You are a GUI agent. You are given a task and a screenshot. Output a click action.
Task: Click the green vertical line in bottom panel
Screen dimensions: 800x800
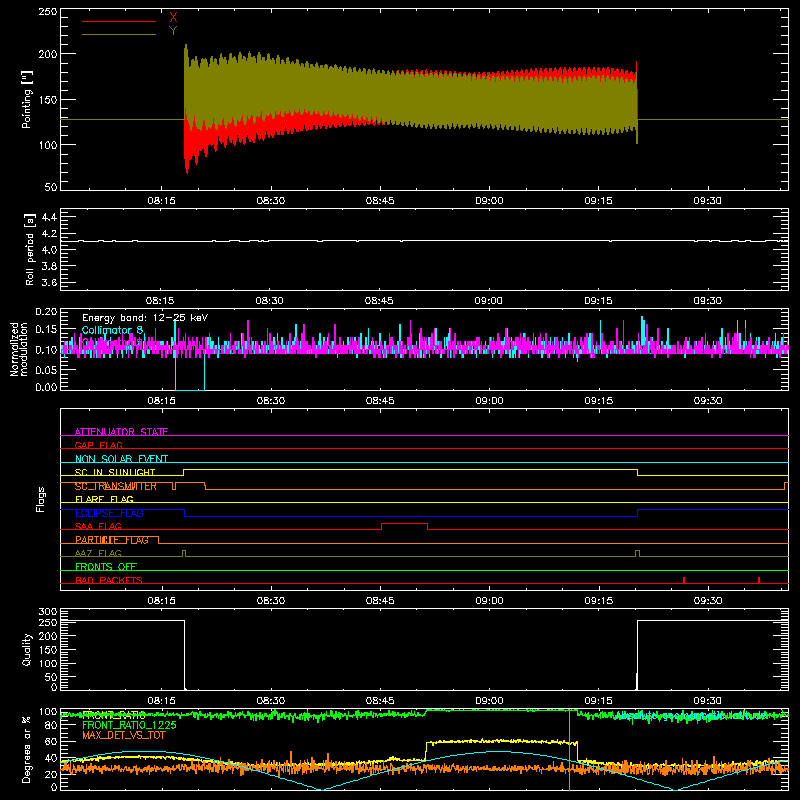(569, 750)
